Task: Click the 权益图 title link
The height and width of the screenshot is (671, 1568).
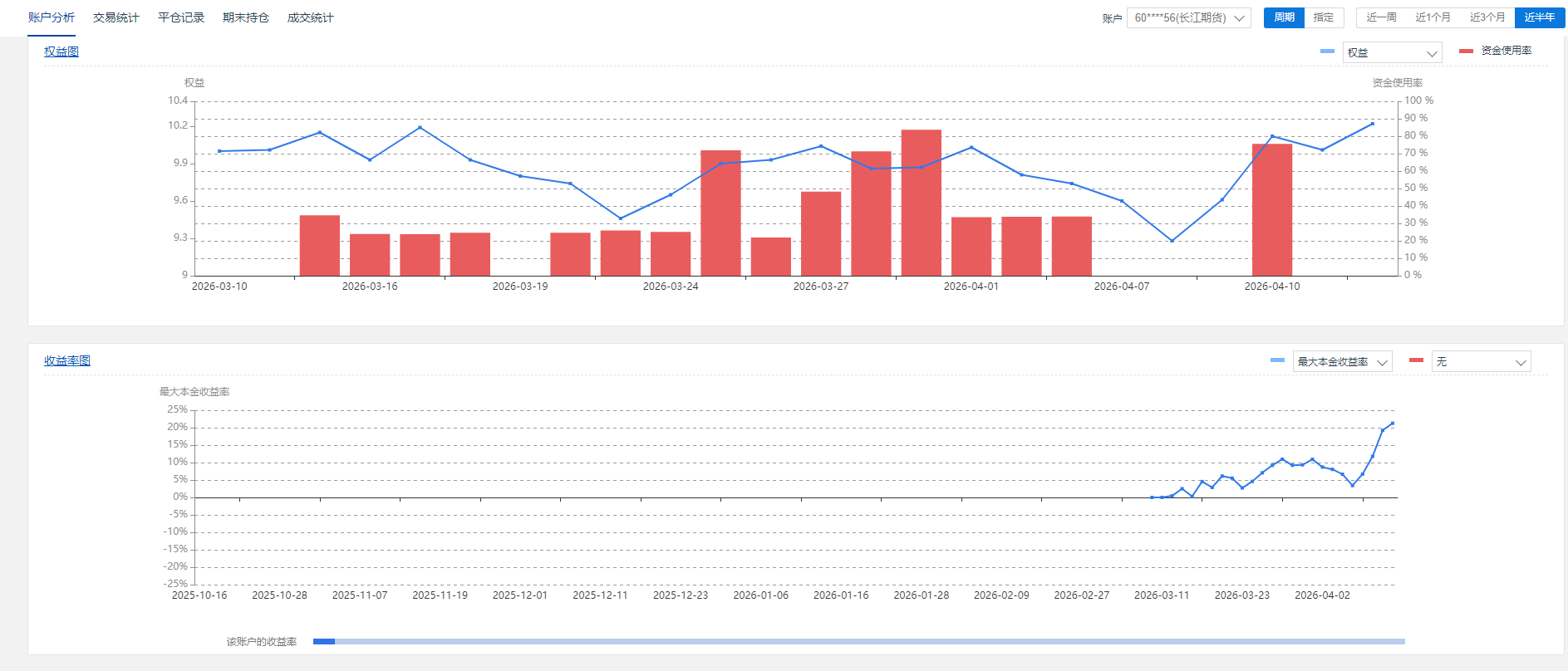Action: tap(61, 51)
